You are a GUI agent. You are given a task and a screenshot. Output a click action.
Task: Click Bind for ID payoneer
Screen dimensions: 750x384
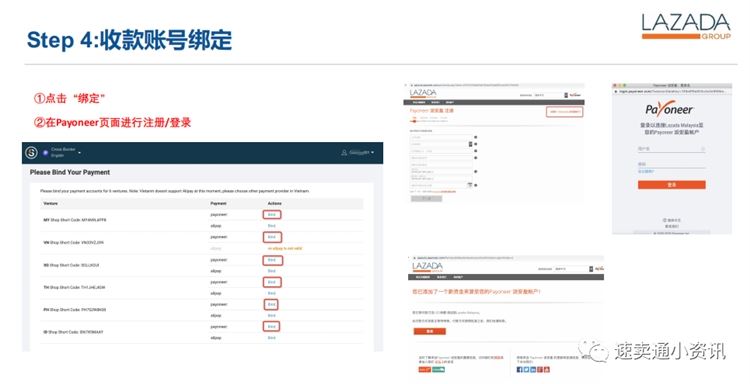pos(272,327)
